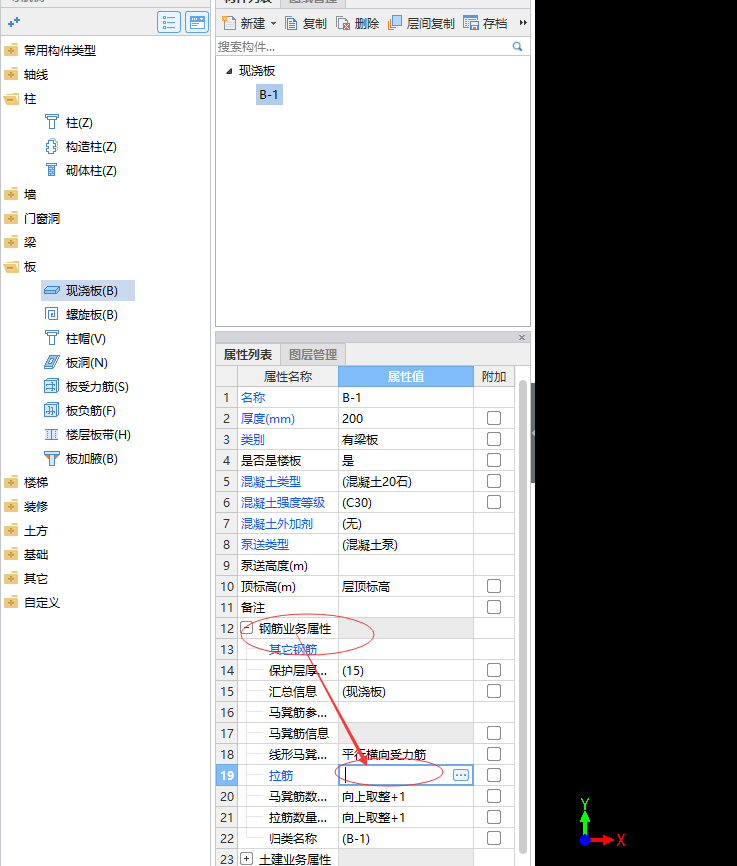Tick 附加 checkbox for 混凝土类型
Viewport: 737px width, 866px height.
494,481
